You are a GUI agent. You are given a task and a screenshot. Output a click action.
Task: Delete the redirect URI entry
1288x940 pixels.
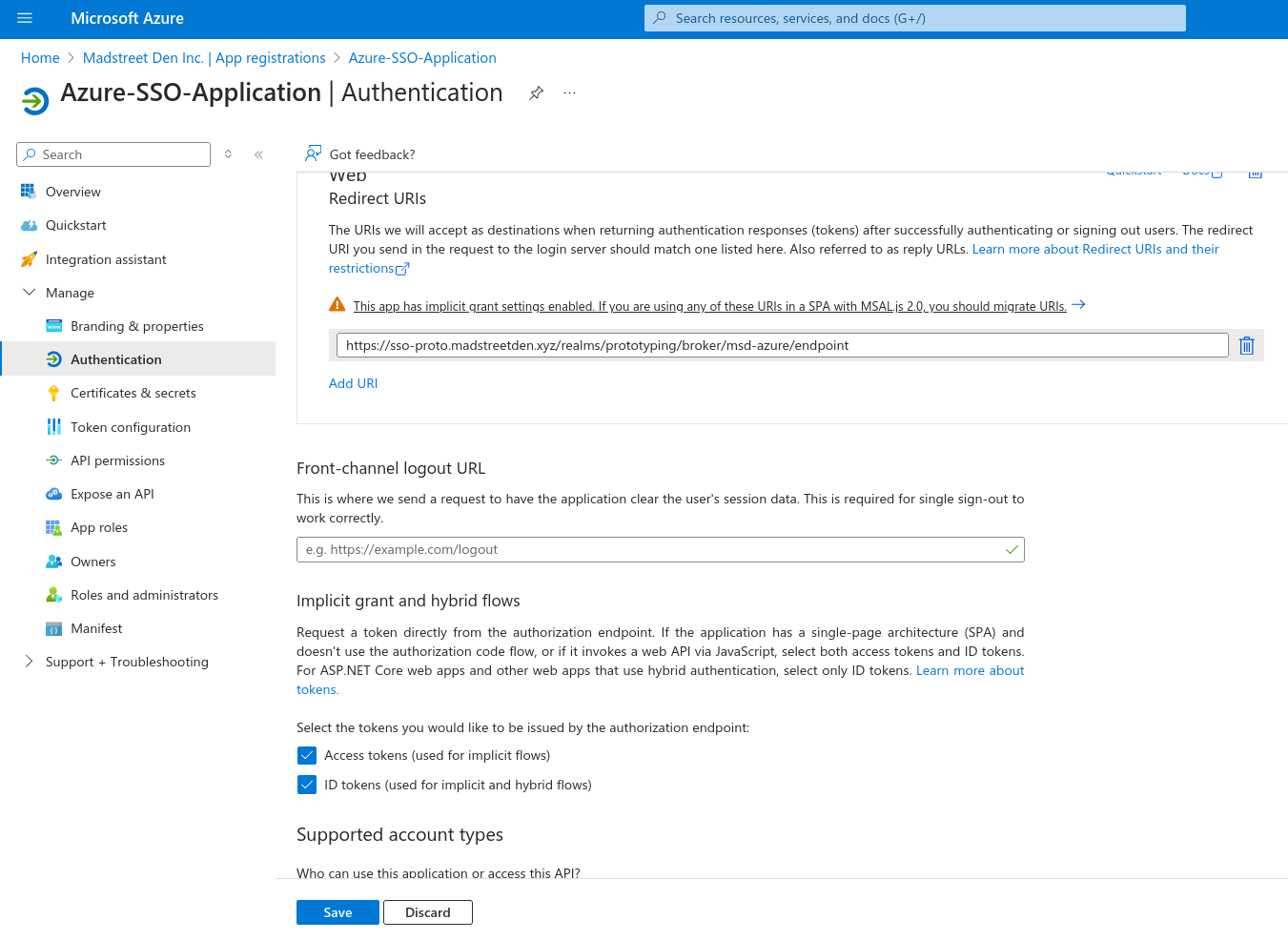[1246, 345]
